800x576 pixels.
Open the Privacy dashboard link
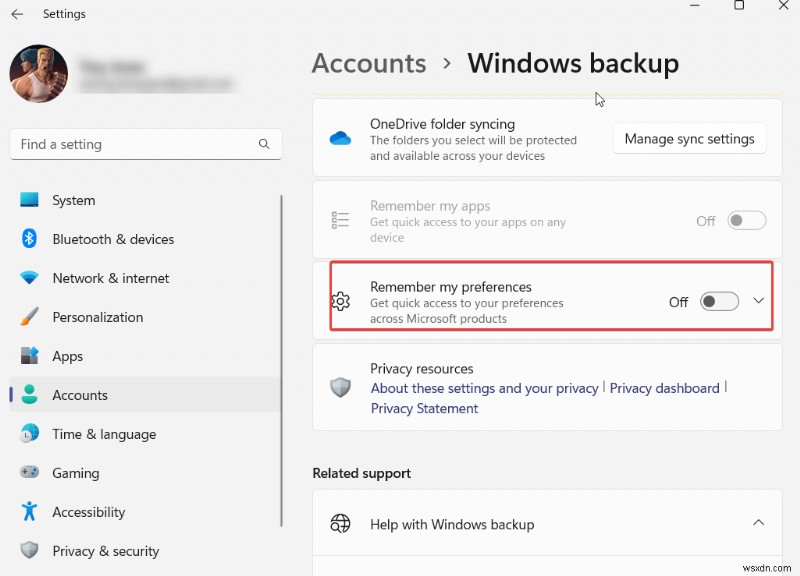[x=664, y=388]
